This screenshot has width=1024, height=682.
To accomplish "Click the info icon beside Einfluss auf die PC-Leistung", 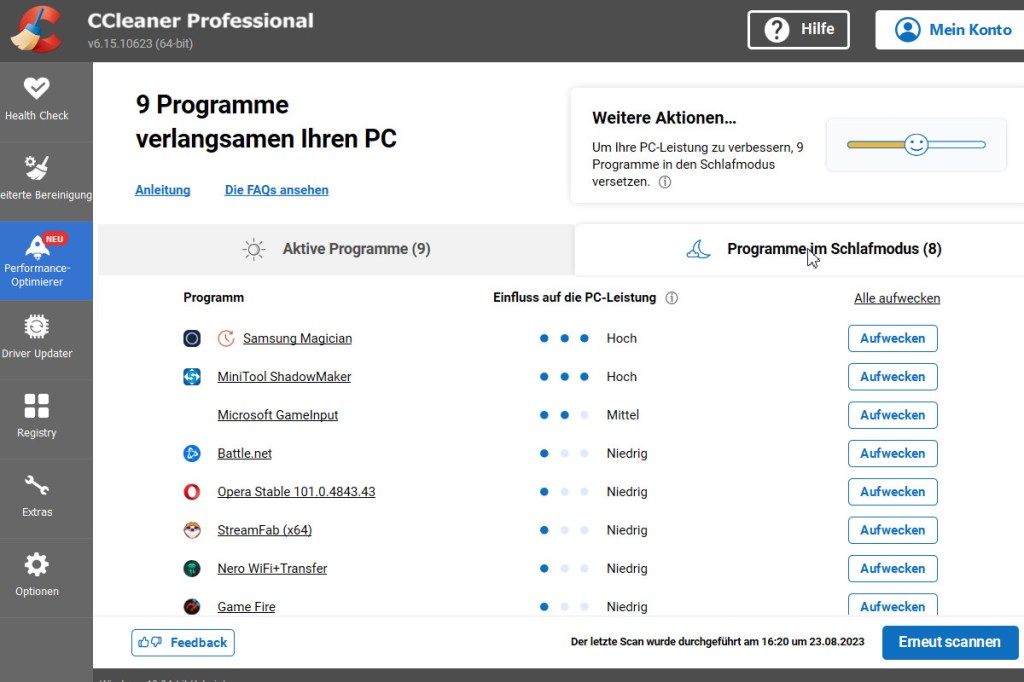I will (671, 298).
